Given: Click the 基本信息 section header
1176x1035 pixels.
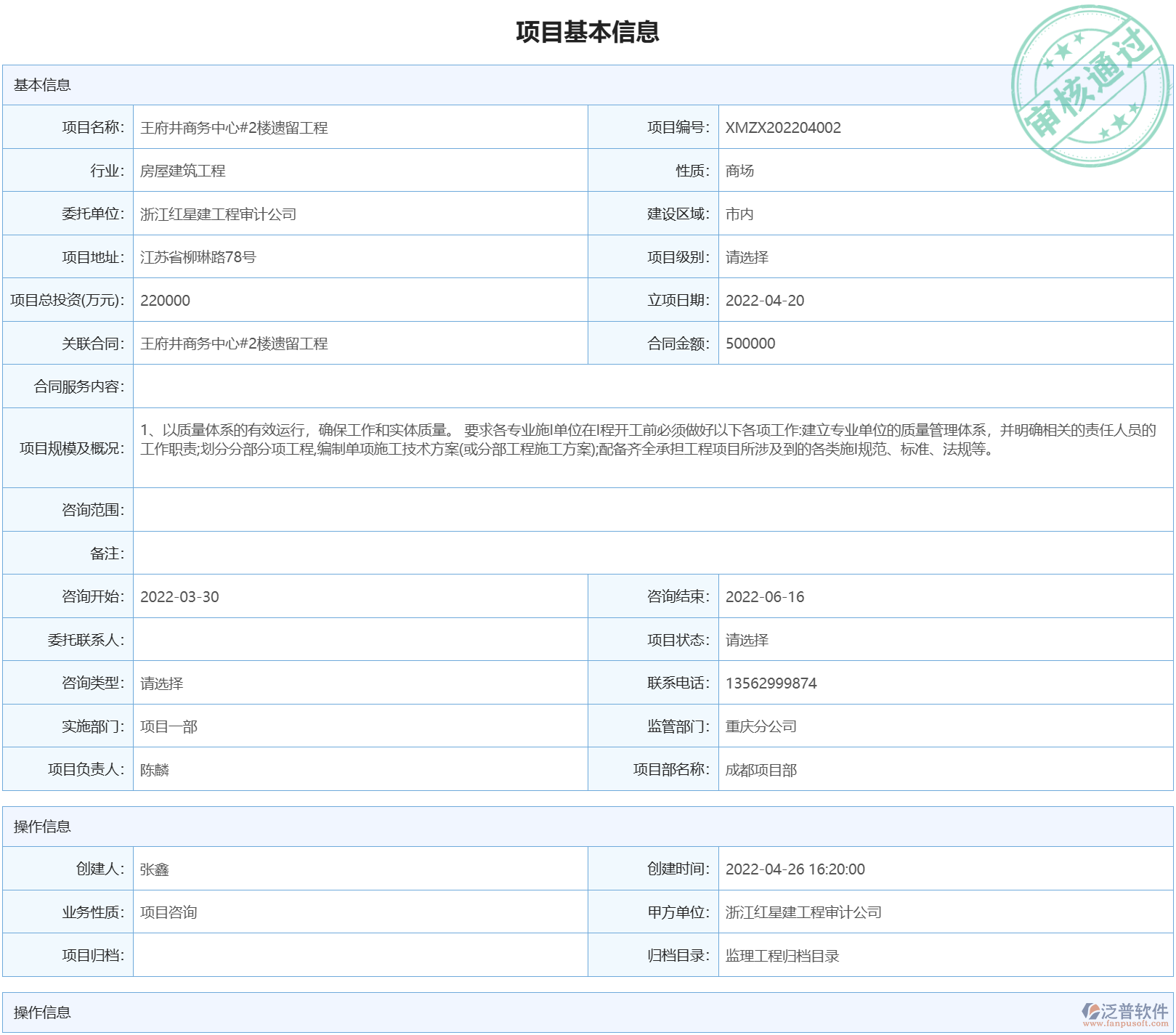Looking at the screenshot, I should (x=42, y=85).
